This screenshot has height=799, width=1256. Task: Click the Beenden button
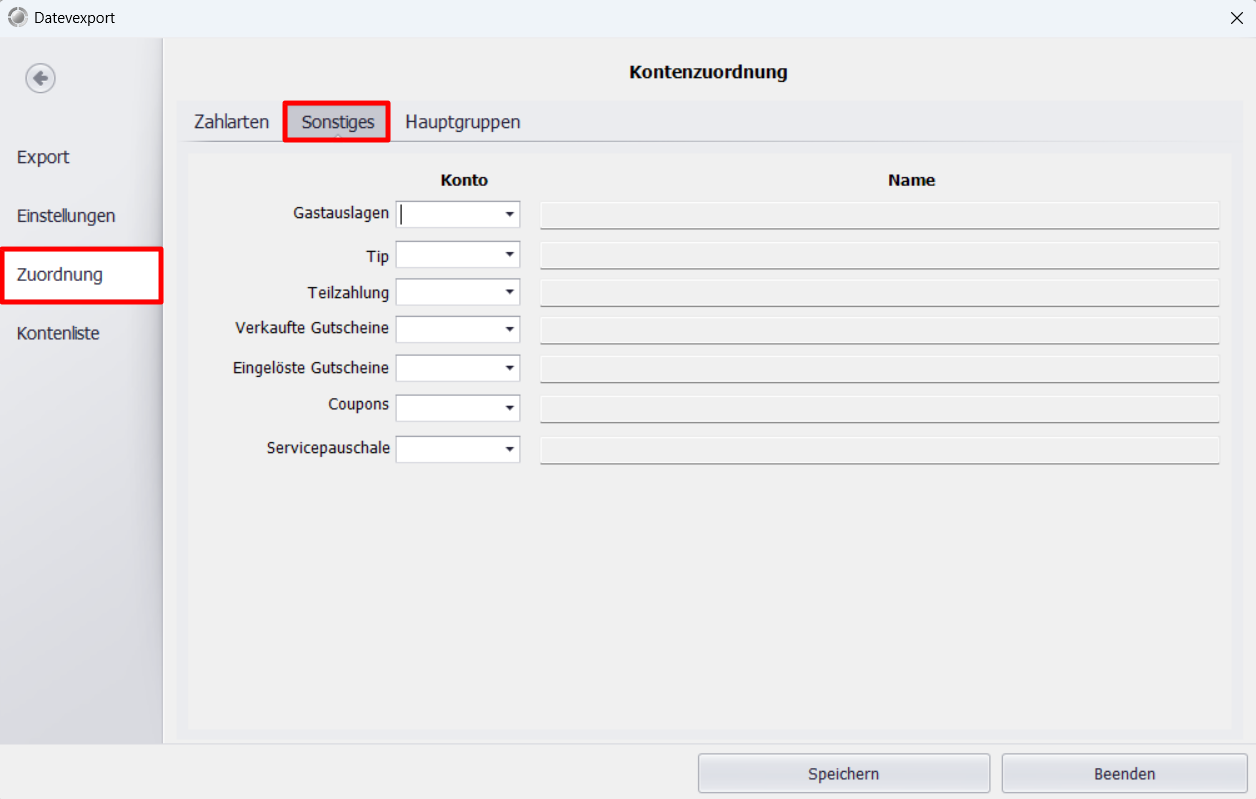1125,773
